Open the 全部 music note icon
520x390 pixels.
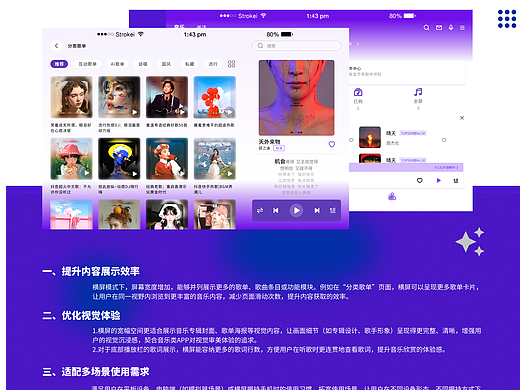pyautogui.click(x=418, y=92)
